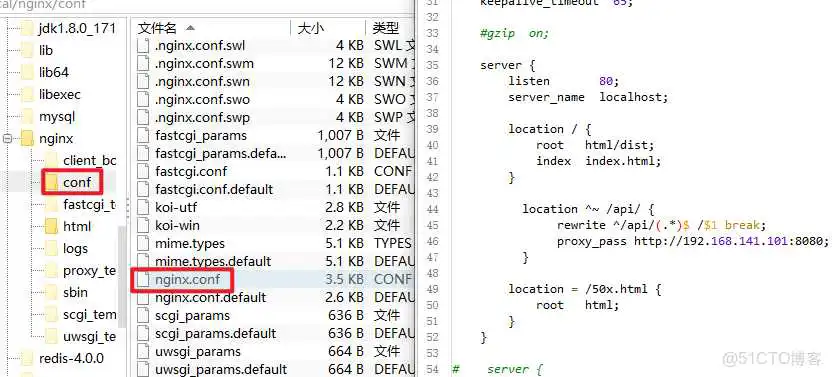Click file icon of fastcgi.conf
Viewport: 832px width, 377px height.
click(143, 172)
